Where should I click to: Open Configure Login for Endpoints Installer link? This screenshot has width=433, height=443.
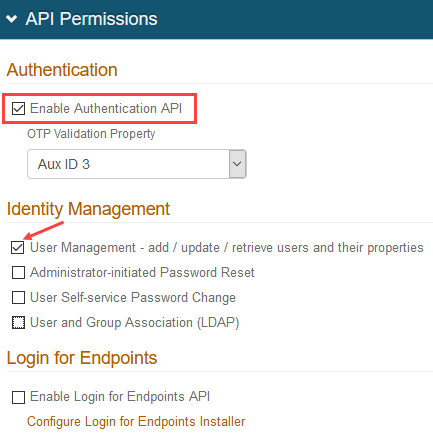tap(136, 422)
